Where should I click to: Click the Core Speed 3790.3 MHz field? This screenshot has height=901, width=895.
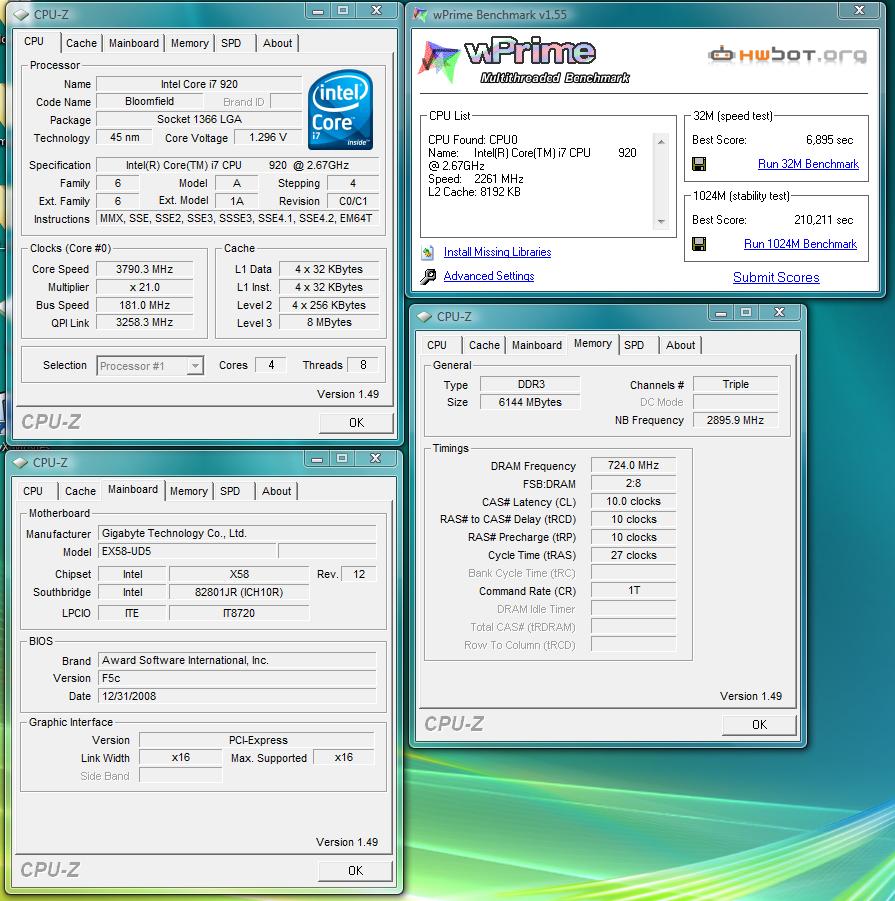click(x=144, y=269)
